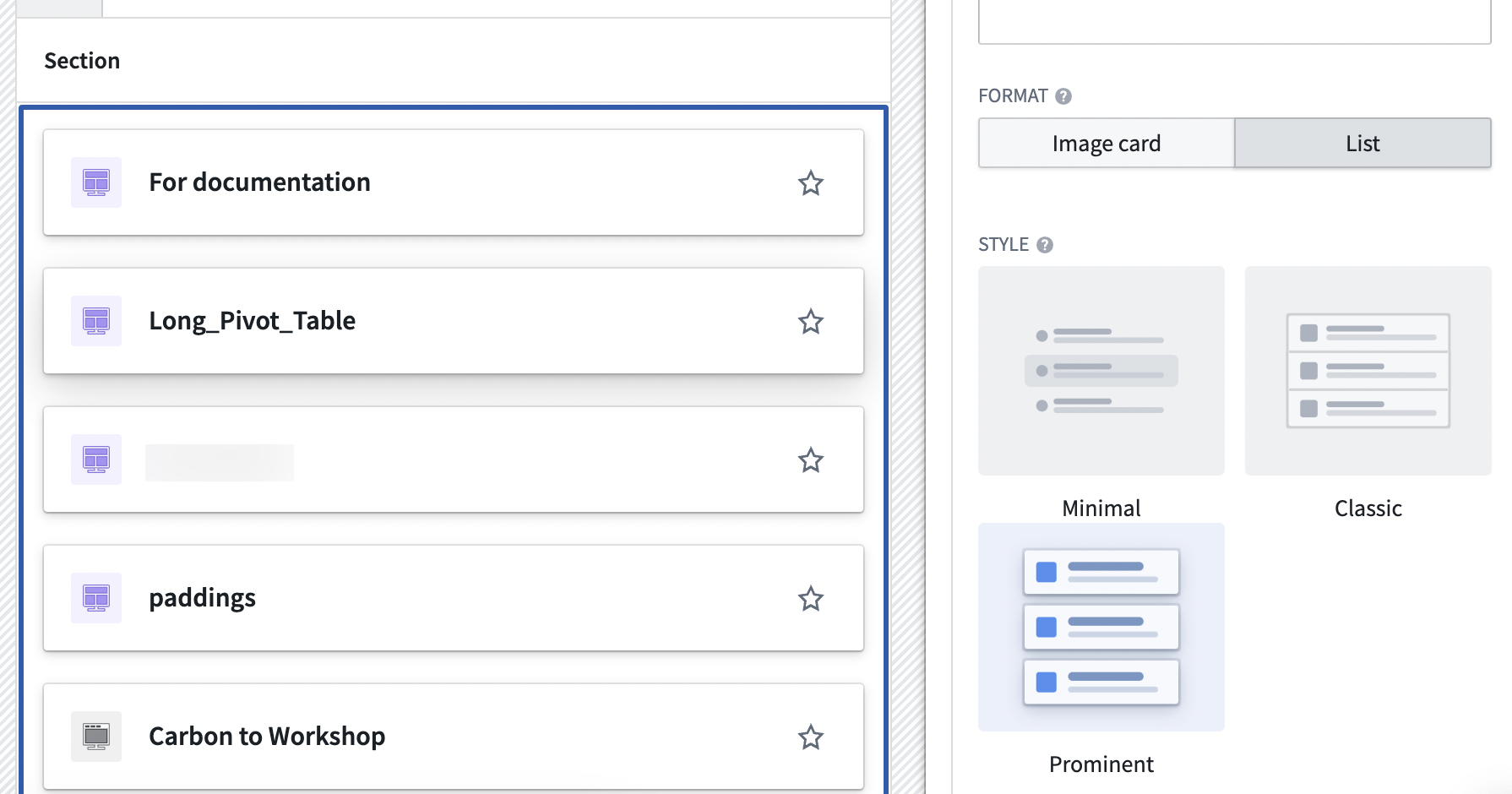
Task: Focus the text field above FORMAT
Action: (1234, 21)
